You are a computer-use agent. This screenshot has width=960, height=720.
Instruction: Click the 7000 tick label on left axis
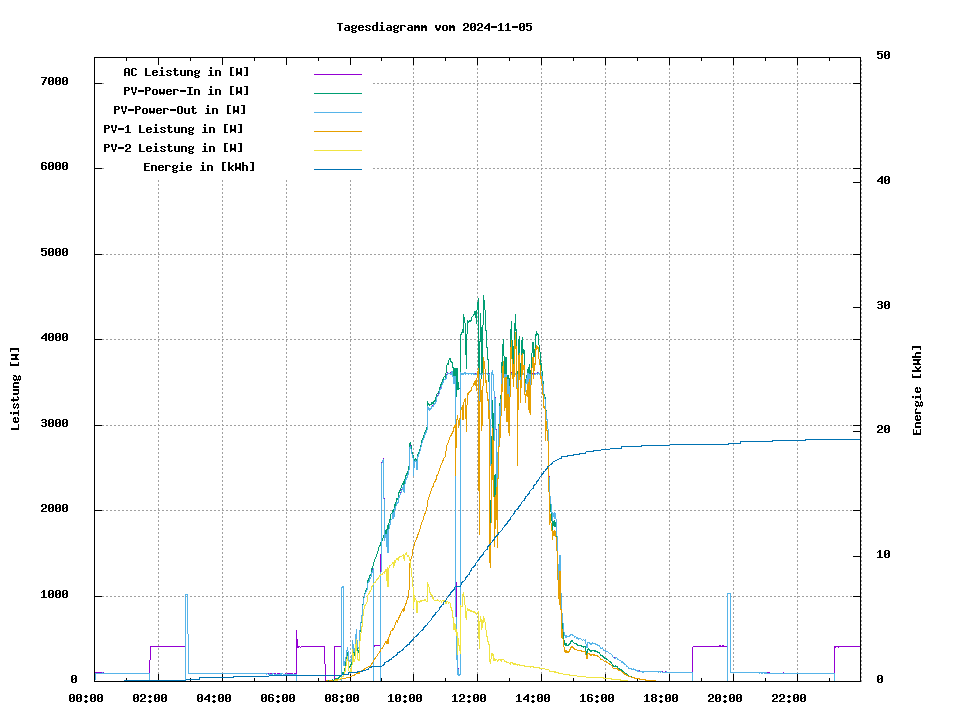[x=55, y=81]
